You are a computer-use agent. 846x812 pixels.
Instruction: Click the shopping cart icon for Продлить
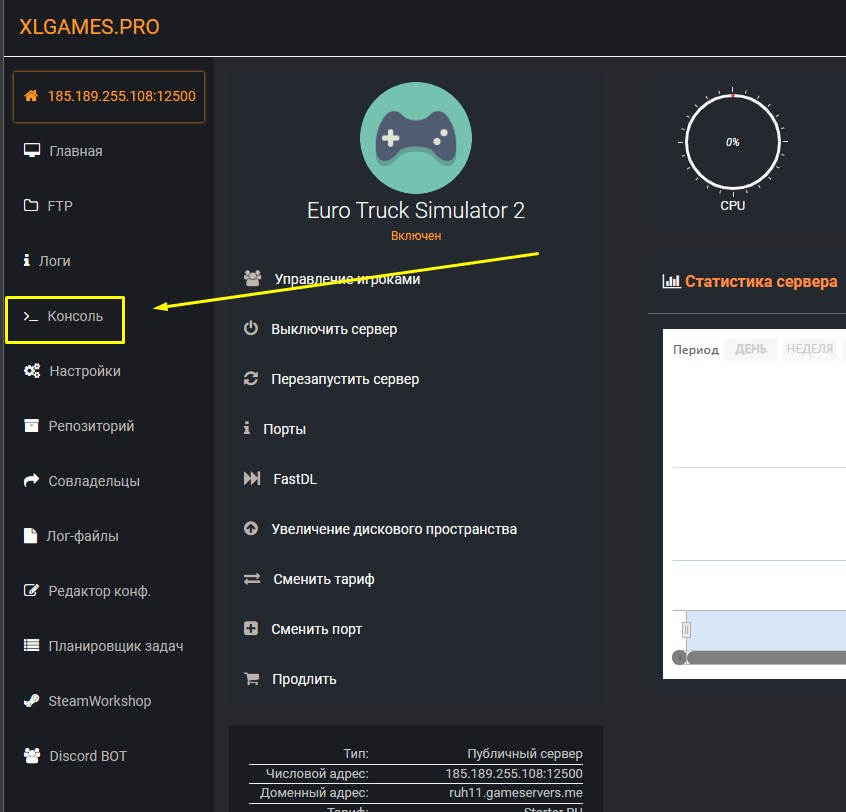pos(252,679)
